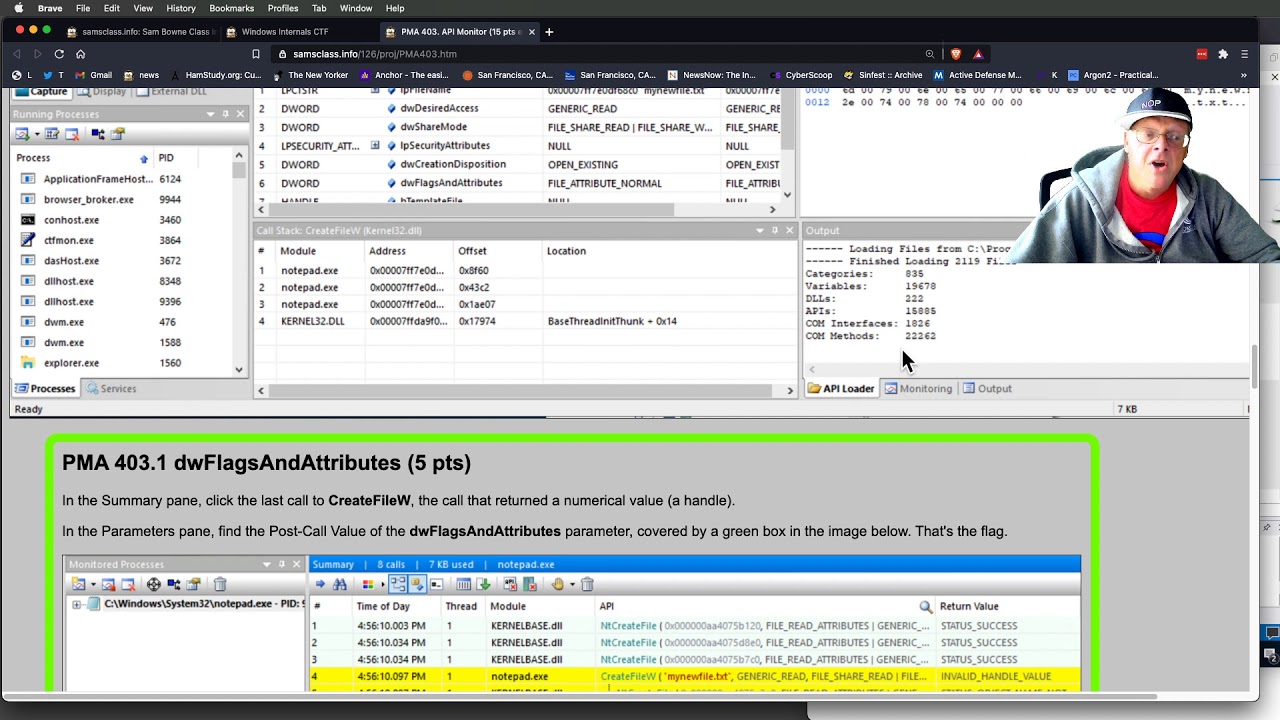Click the zoom magnifier in address bar
The width and height of the screenshot is (1280, 720).
[930, 54]
